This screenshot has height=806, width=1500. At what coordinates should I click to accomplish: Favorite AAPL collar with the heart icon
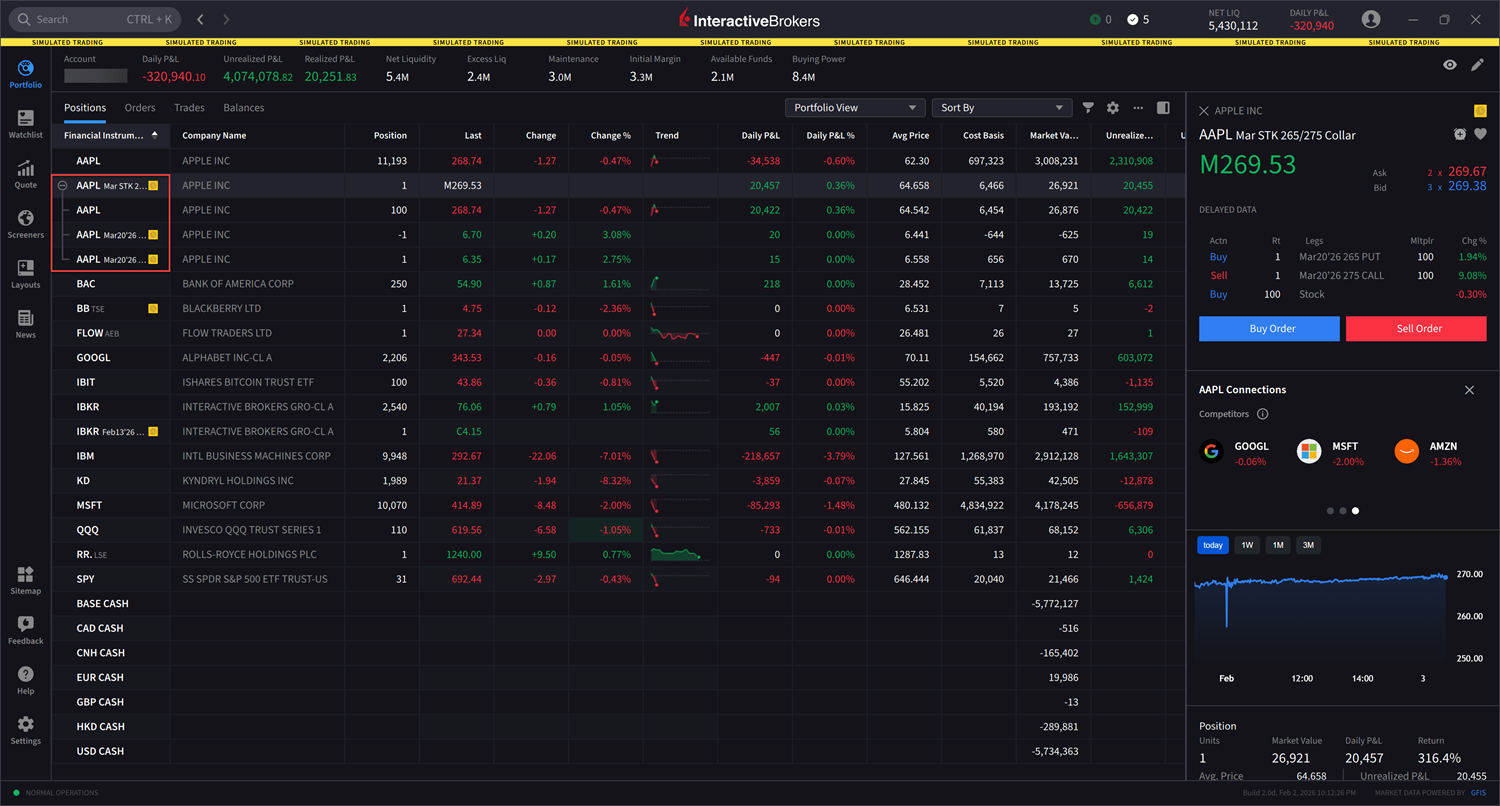(x=1480, y=135)
